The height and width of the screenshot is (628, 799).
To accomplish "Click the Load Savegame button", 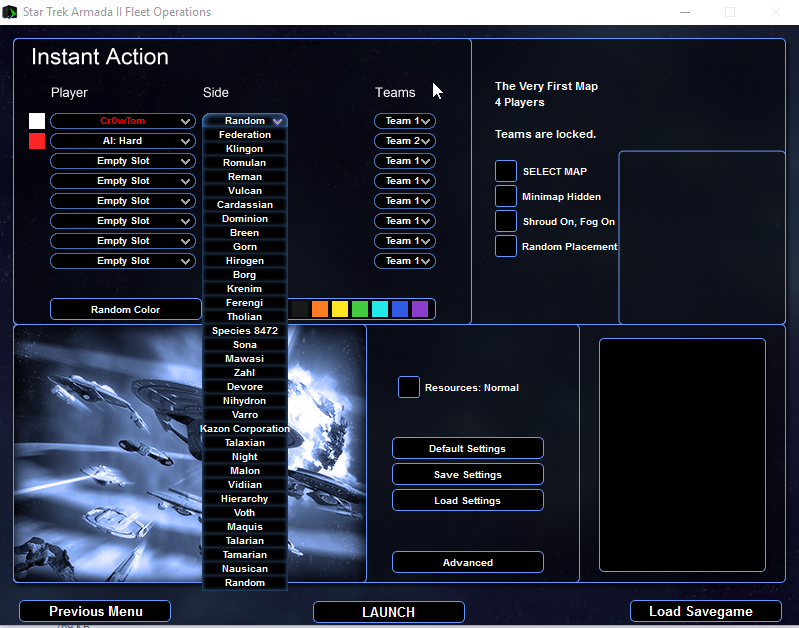I will [706, 611].
